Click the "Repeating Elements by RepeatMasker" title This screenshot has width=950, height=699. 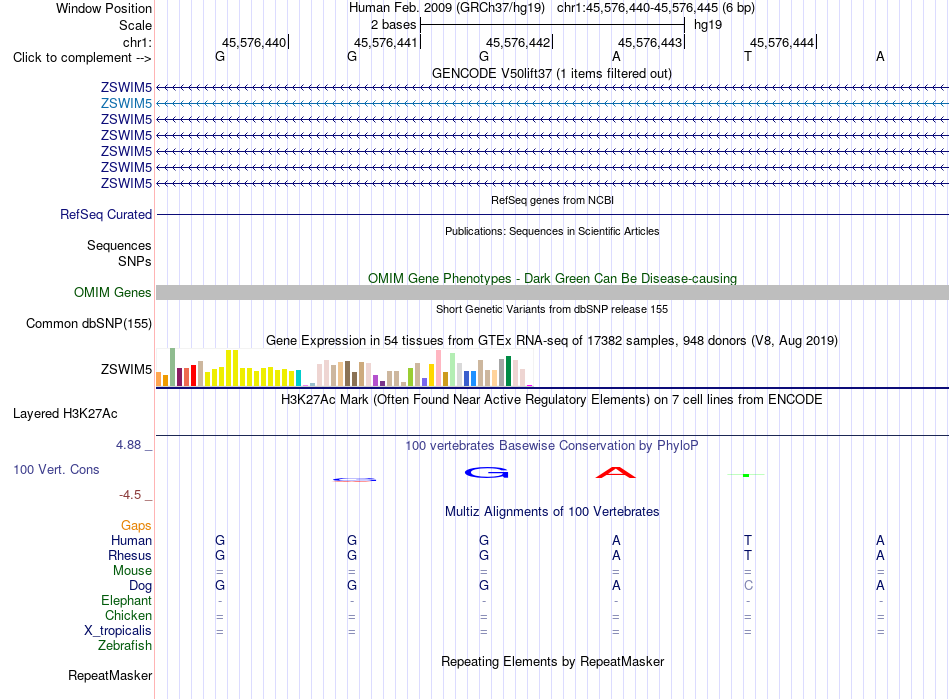[x=553, y=661]
